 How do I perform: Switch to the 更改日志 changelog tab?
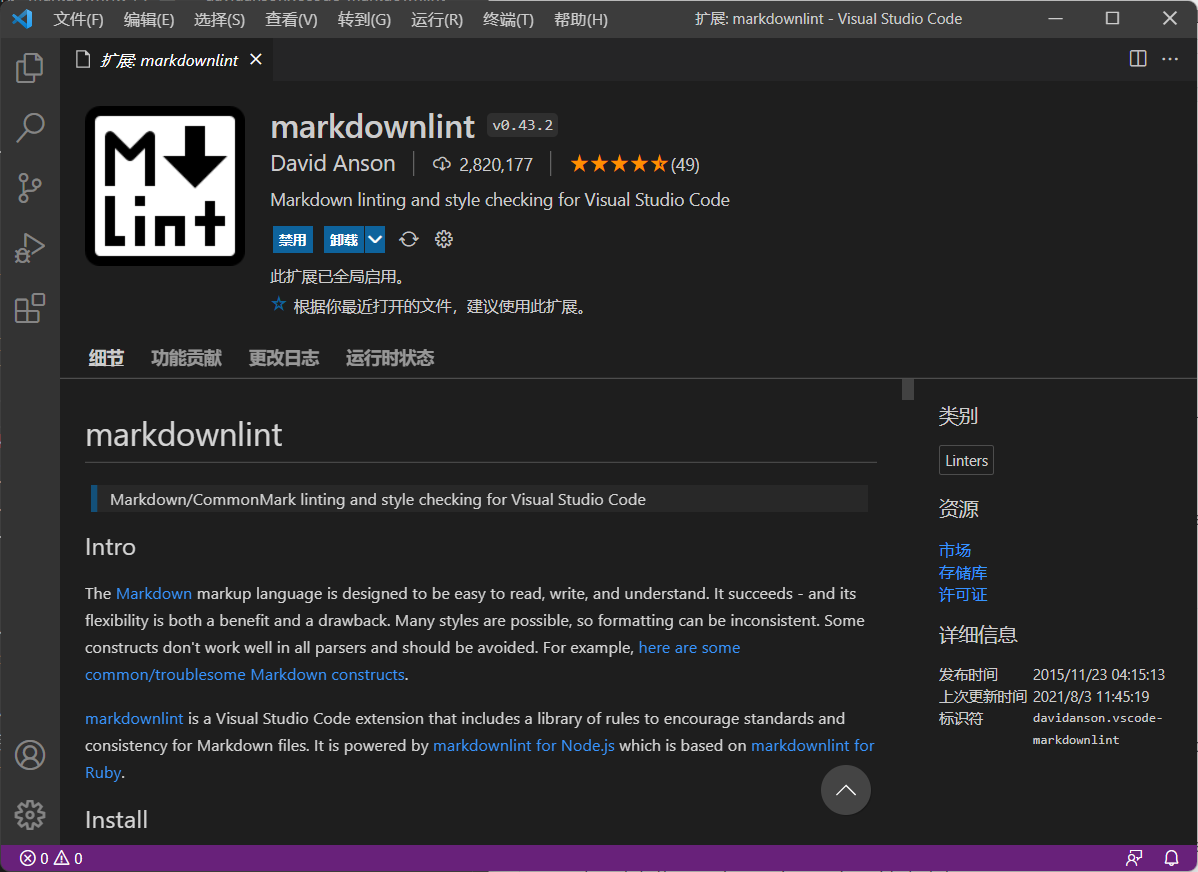[x=283, y=358]
